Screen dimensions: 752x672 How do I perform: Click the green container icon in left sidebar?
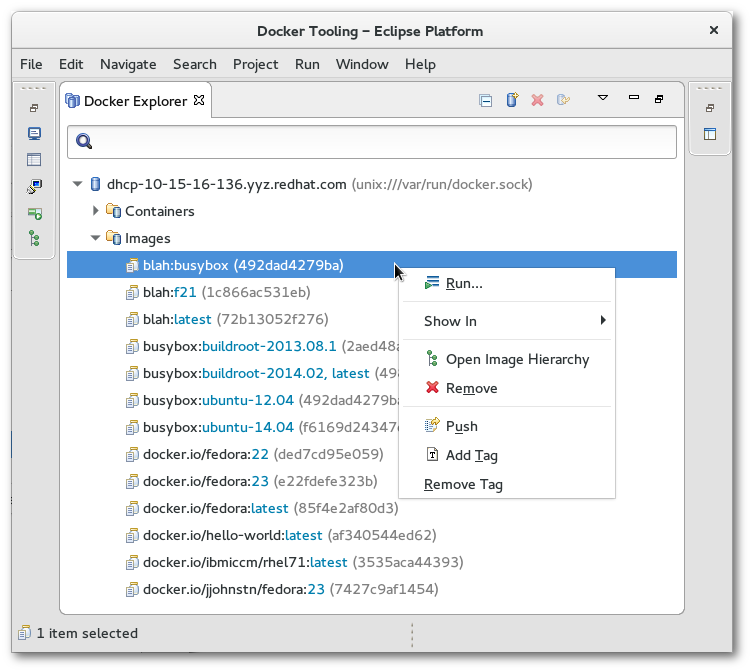point(35,213)
